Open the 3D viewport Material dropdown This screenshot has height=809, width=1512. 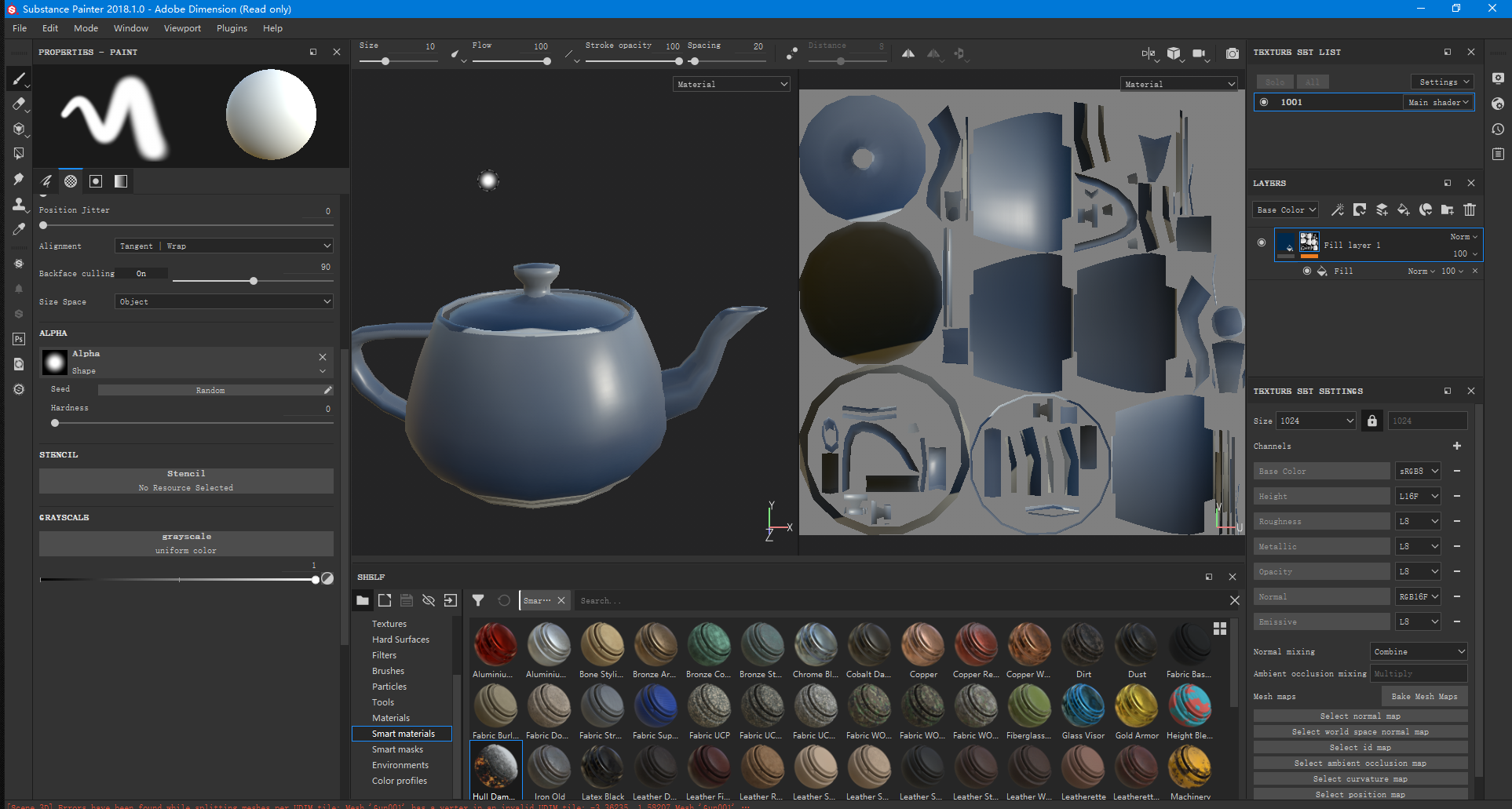(732, 84)
